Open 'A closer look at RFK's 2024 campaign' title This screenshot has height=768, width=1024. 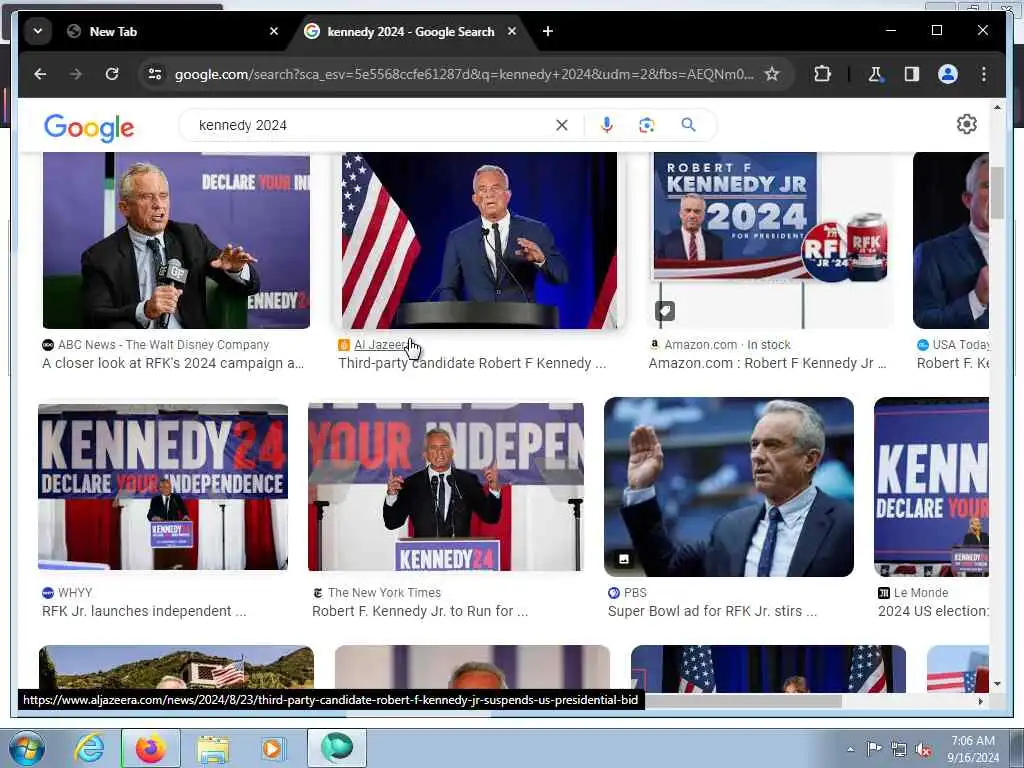173,364
